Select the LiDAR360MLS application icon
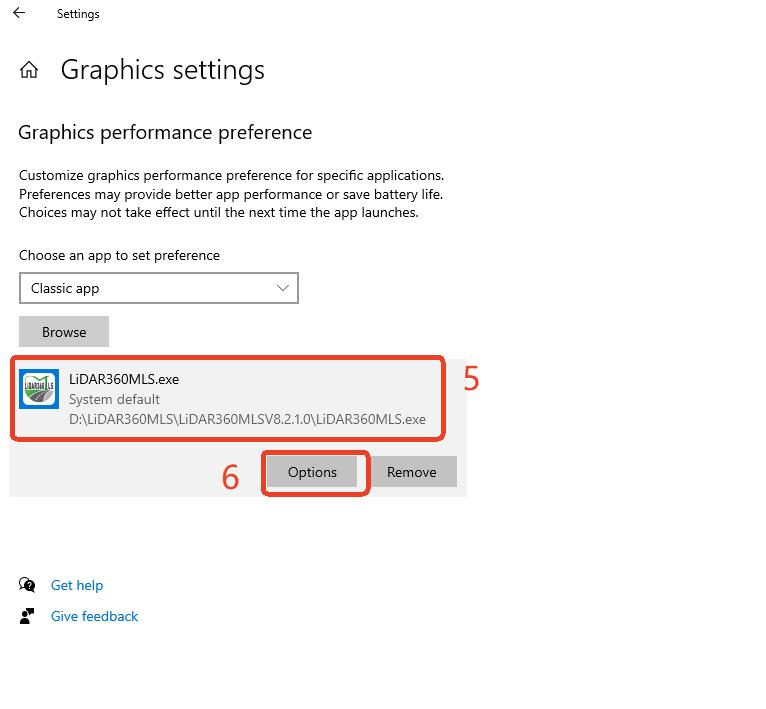The height and width of the screenshot is (709, 766). pos(39,388)
